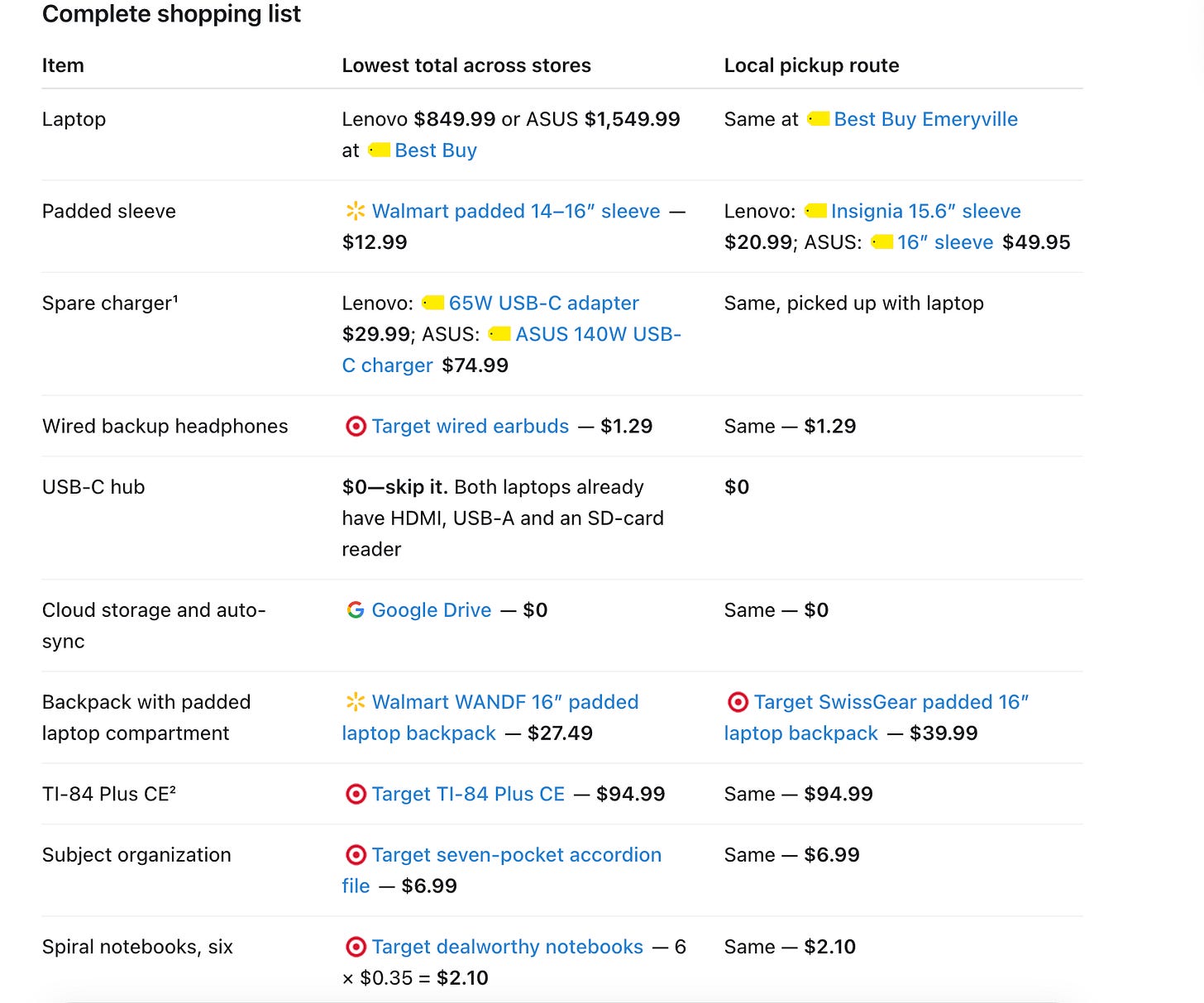Open the Walmart padded 14–16″ sleeve link
Viewport: 1204px width, 1003px height.
pyautogui.click(x=516, y=211)
